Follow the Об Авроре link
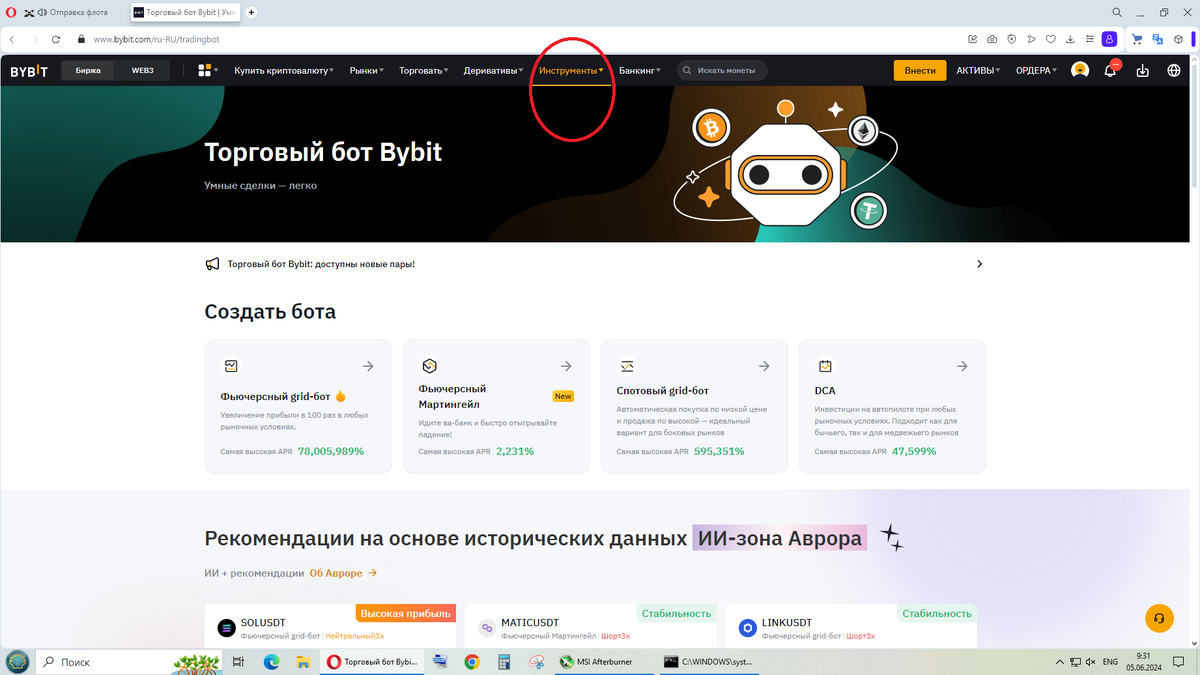Image resolution: width=1200 pixels, height=675 pixels. tap(343, 573)
